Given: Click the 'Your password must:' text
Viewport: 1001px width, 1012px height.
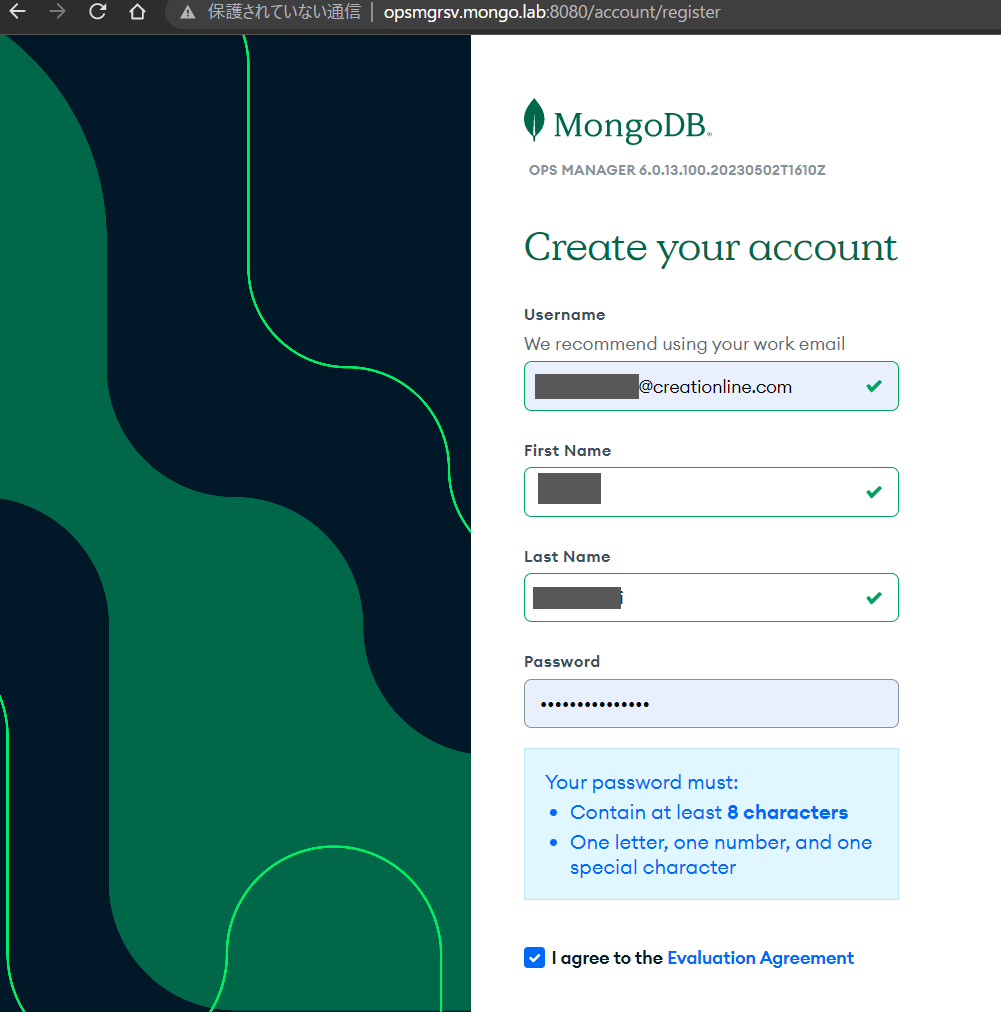Looking at the screenshot, I should [642, 782].
